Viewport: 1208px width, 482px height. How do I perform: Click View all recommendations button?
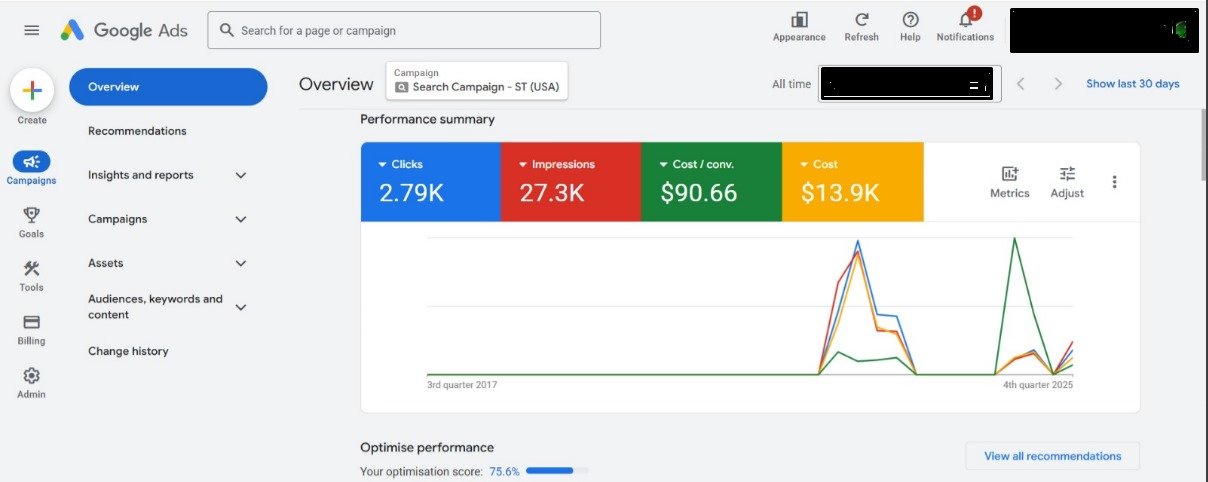(x=1052, y=456)
